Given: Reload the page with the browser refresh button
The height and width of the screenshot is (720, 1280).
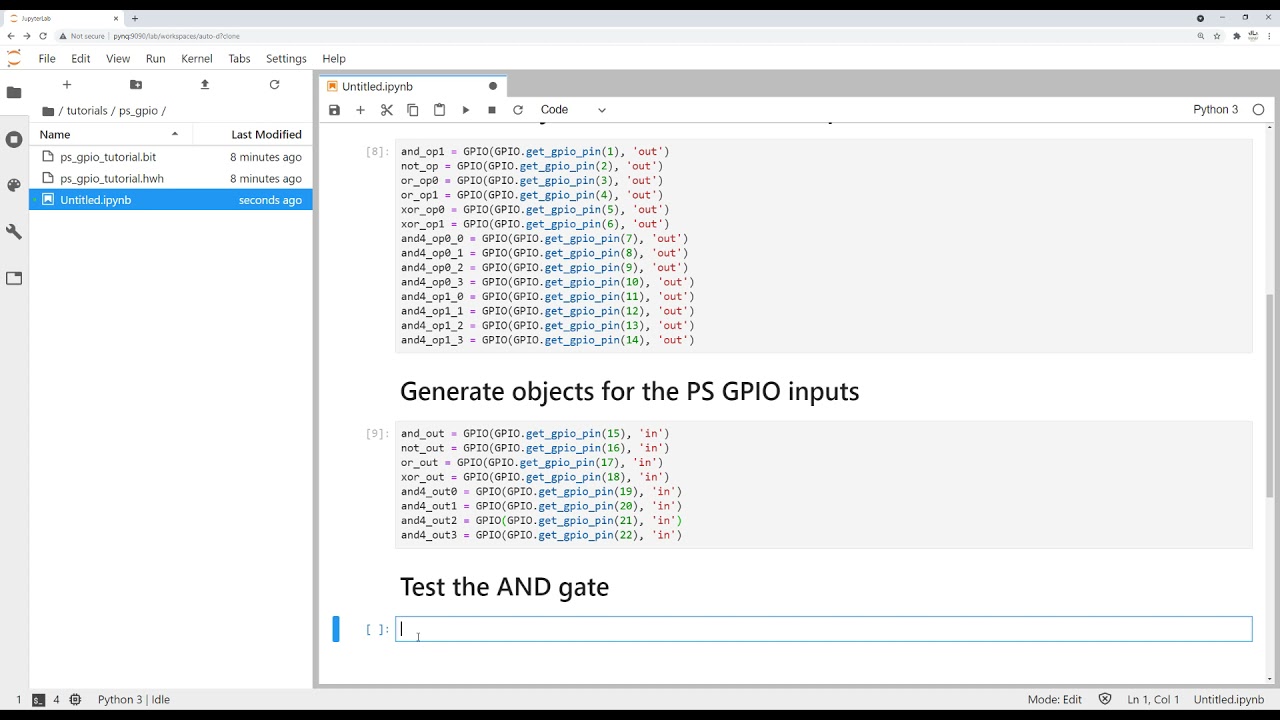Looking at the screenshot, I should tap(43, 36).
